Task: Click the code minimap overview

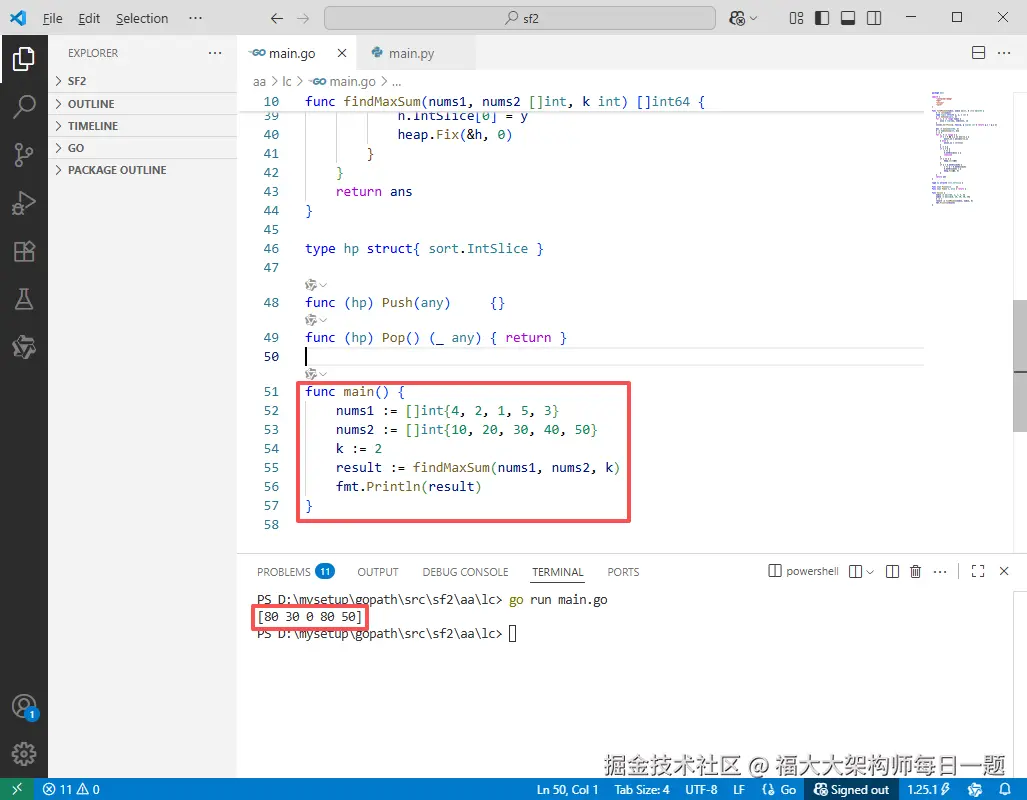Action: pos(963,149)
